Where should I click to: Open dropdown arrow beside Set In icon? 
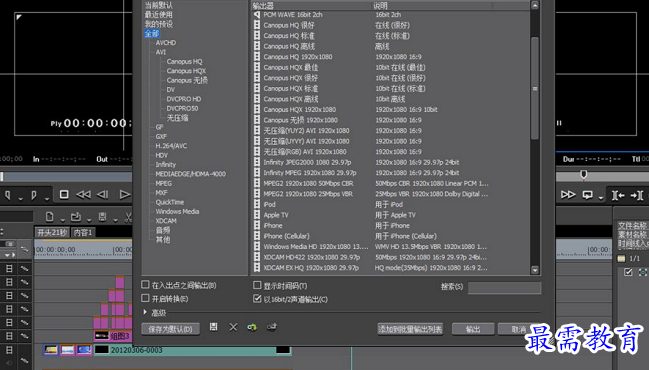[20, 199]
